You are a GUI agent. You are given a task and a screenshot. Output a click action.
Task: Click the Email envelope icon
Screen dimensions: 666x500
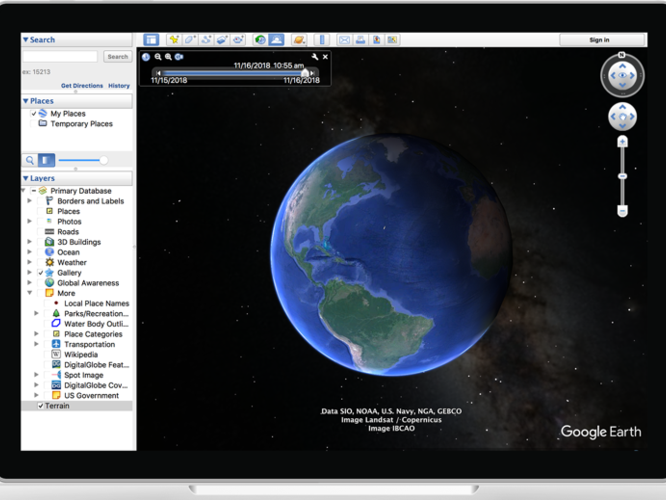(344, 40)
